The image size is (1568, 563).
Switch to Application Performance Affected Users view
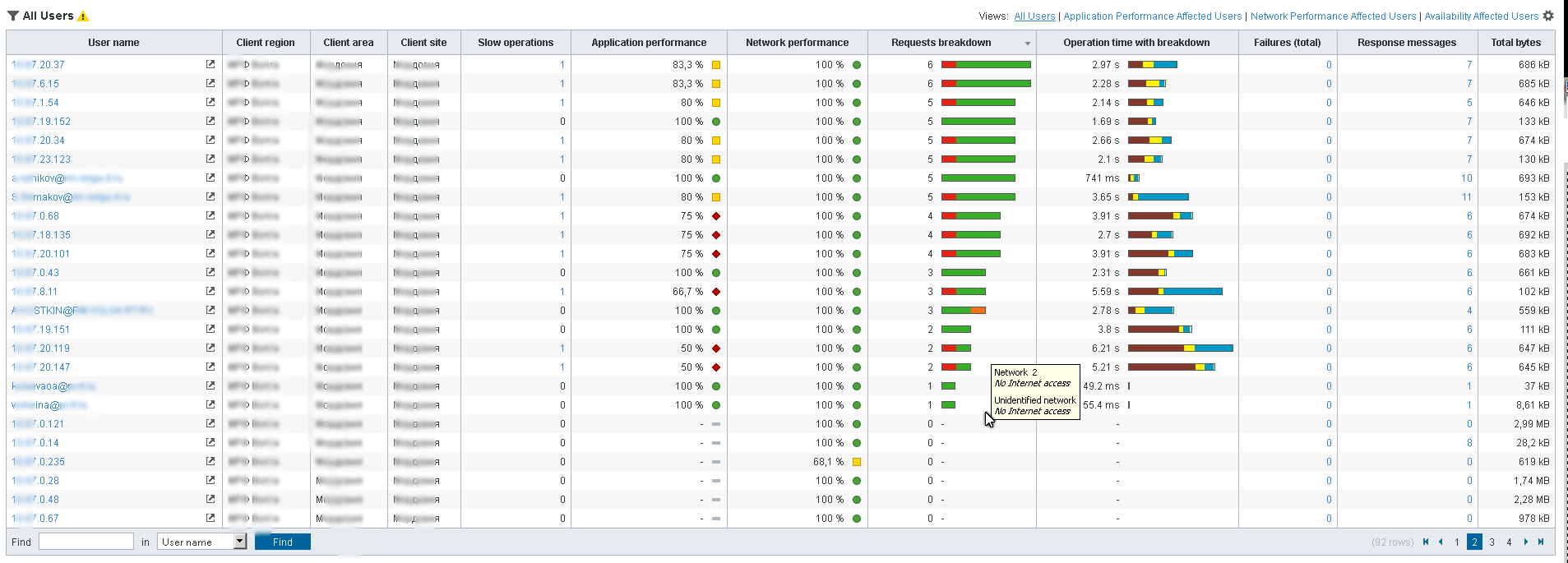pyautogui.click(x=1152, y=16)
